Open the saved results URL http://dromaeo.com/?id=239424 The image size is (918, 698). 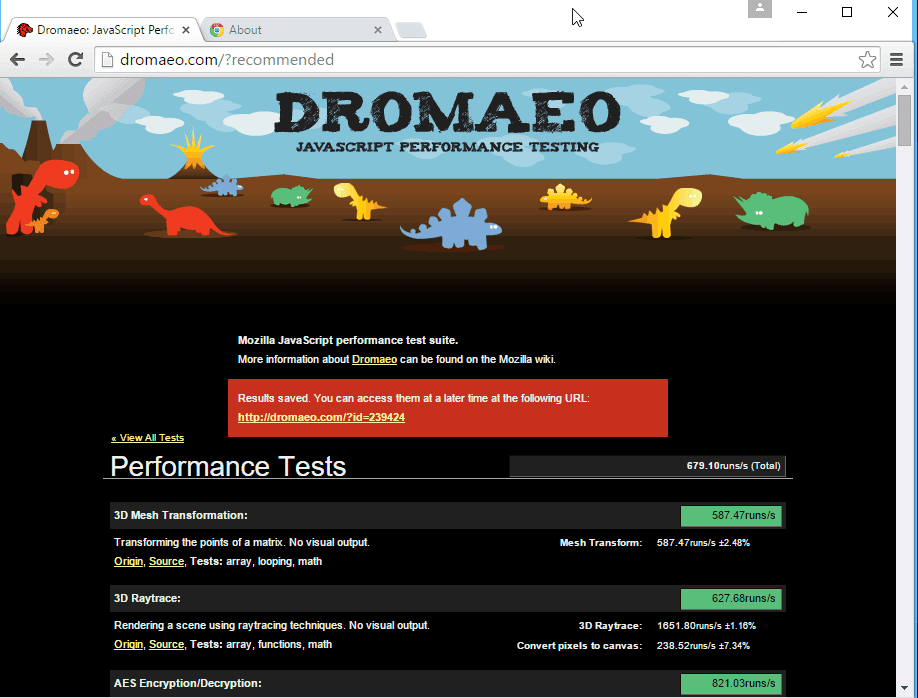321,418
